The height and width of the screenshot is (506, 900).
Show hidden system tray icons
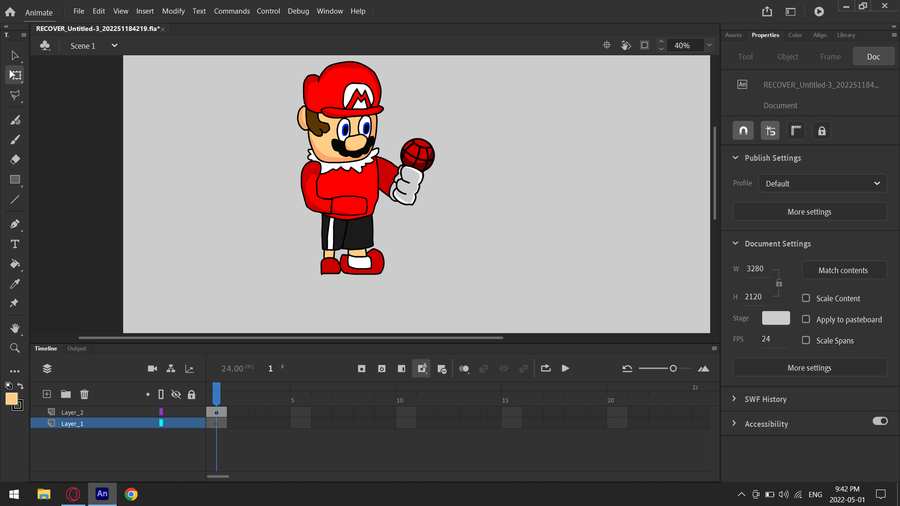741,495
